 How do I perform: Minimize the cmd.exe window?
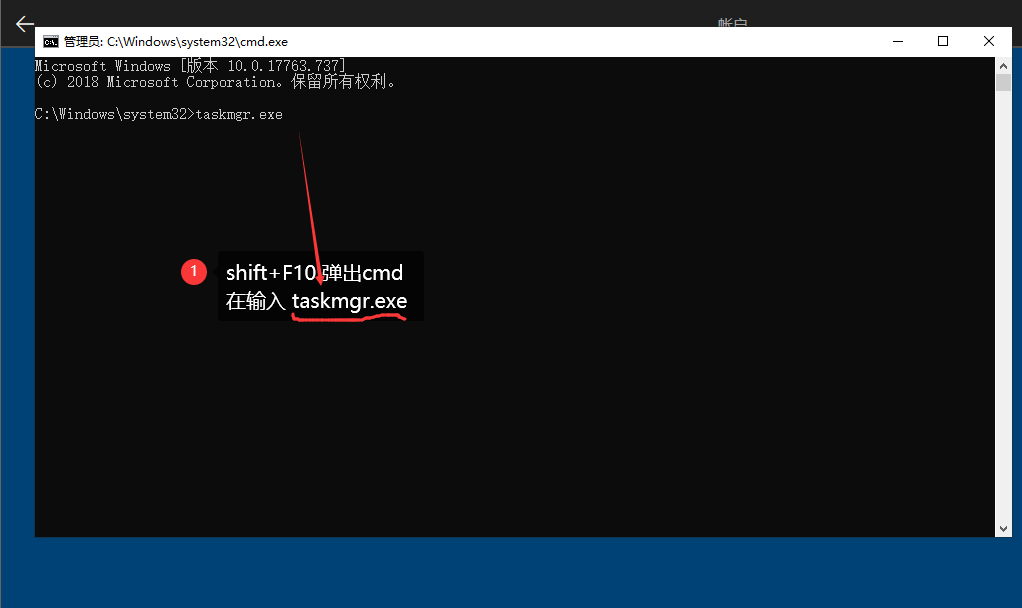(x=897, y=41)
